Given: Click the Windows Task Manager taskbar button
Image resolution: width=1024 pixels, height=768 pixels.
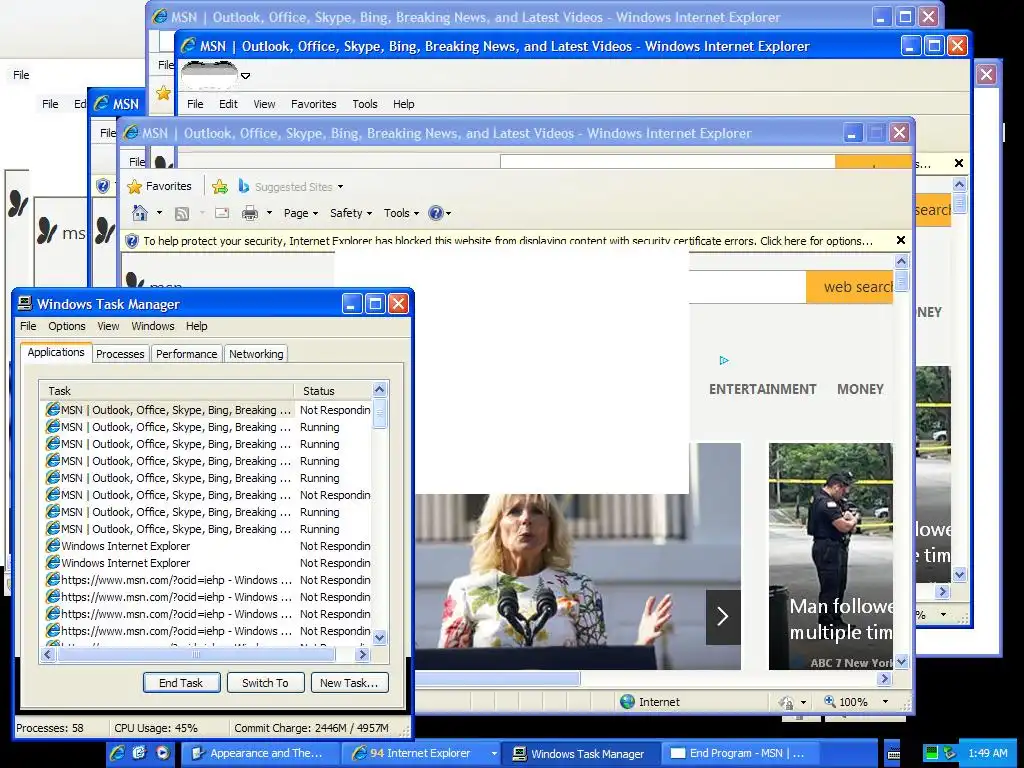Looking at the screenshot, I should (x=579, y=753).
